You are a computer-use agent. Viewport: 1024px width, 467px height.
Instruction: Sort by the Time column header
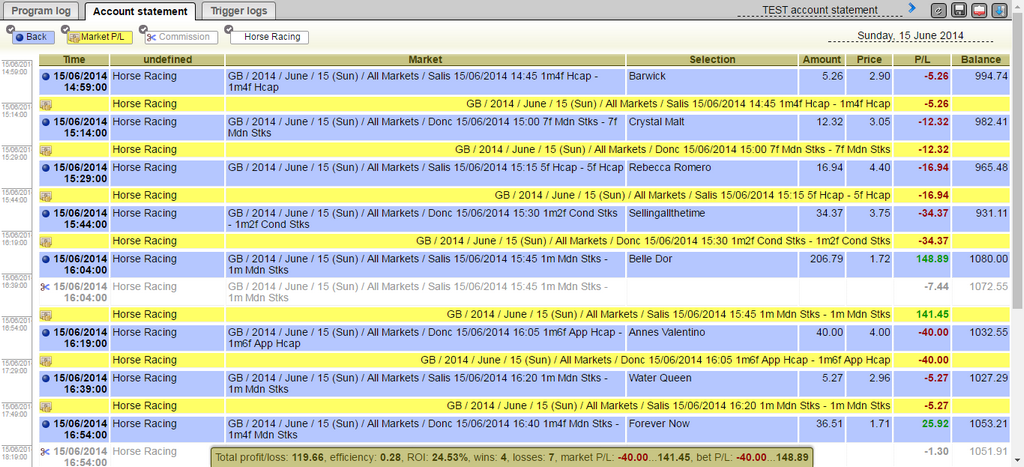pyautogui.click(x=74, y=59)
